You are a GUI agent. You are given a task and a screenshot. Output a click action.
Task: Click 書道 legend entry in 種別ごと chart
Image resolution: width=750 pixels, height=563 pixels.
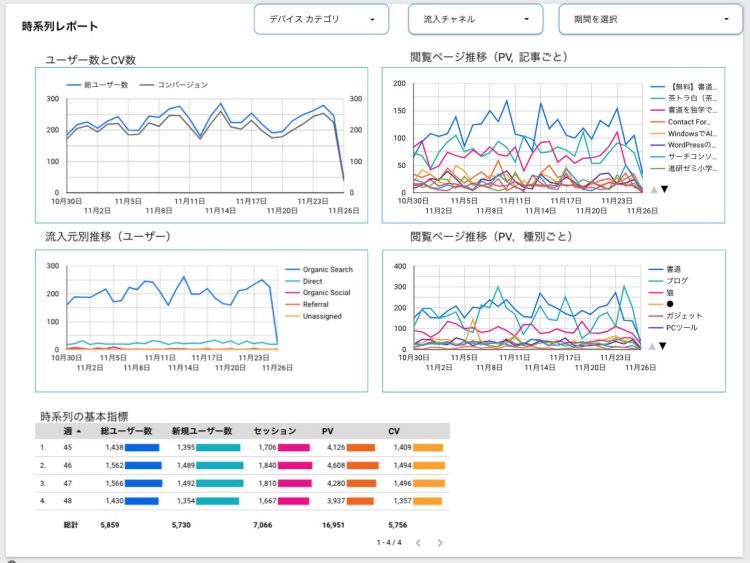pos(665,269)
